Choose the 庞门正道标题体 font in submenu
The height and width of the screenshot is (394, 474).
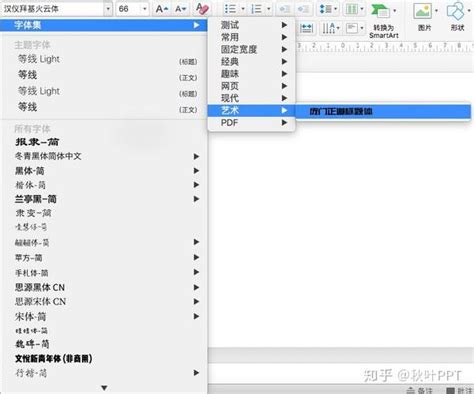tap(383, 111)
